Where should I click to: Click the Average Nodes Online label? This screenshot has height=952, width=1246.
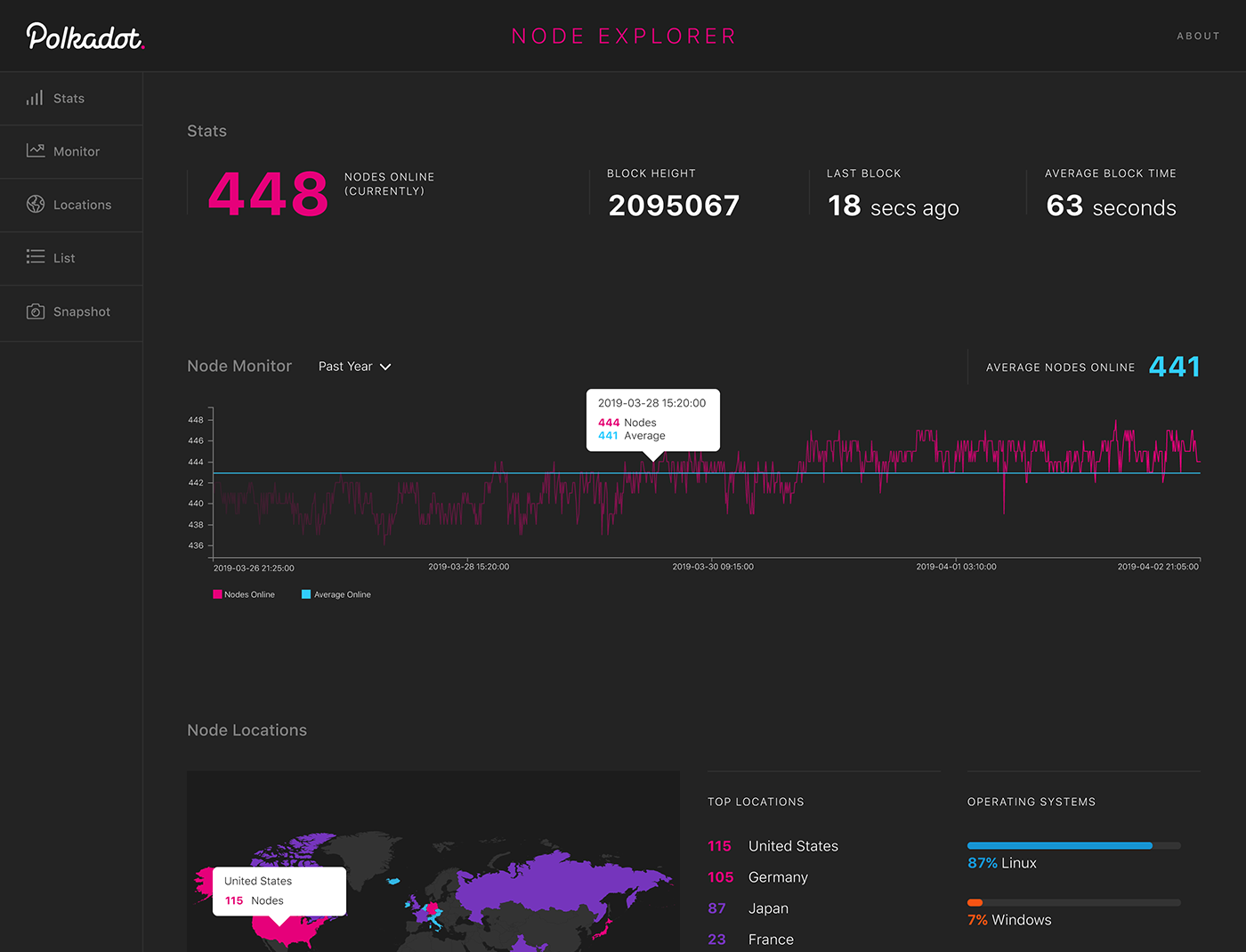tap(1060, 367)
